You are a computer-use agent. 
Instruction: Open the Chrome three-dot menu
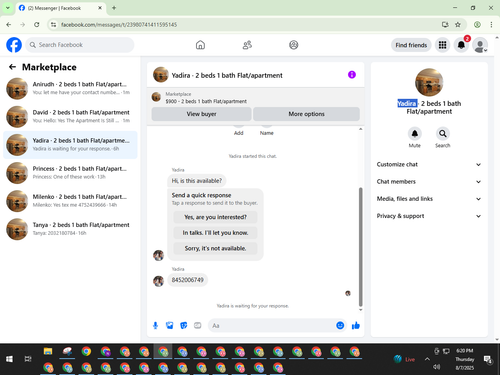pos(491,24)
